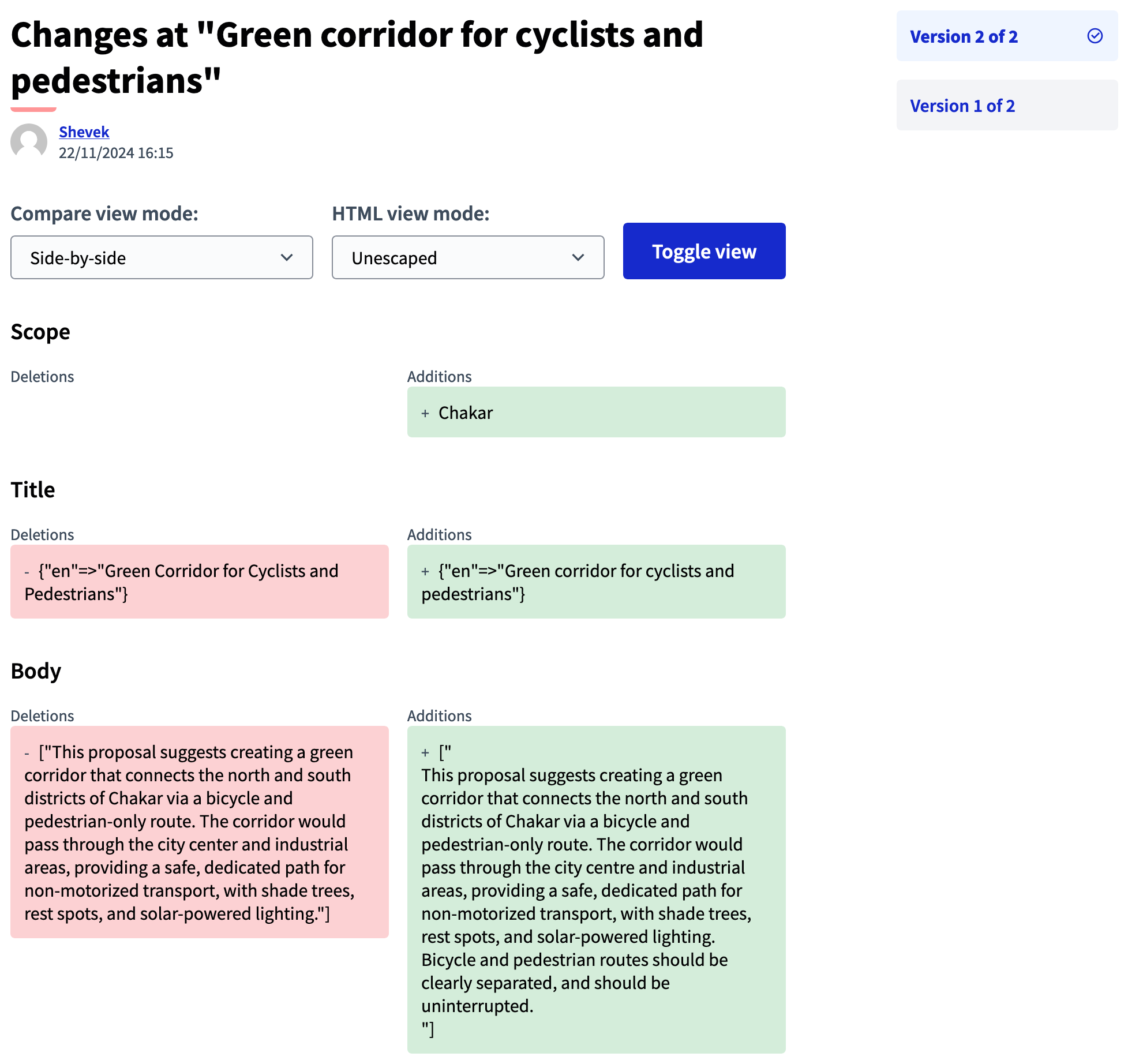Click the timestamp 22/11/2024 16:15

tap(115, 152)
